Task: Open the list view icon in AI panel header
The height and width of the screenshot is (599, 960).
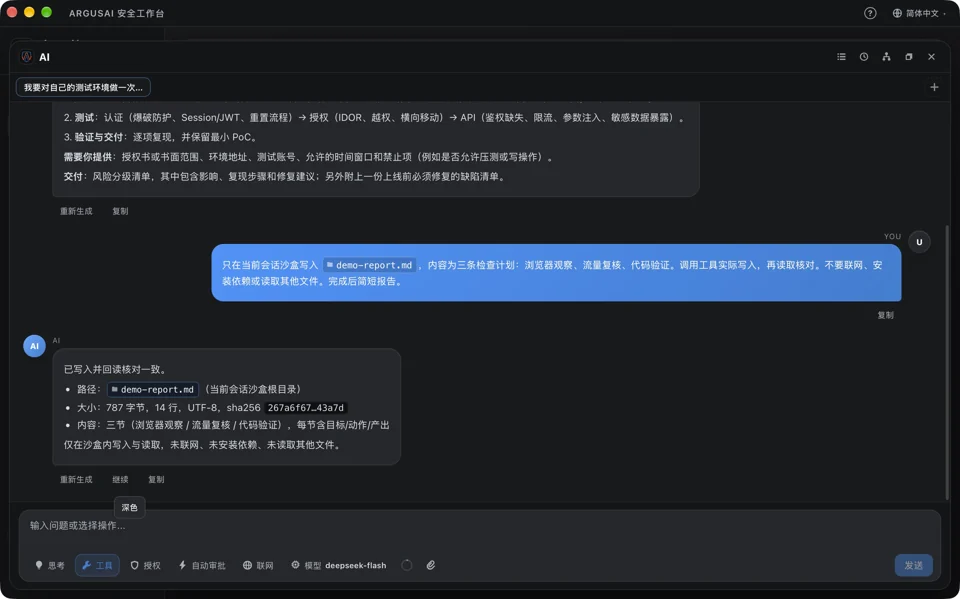Action: pos(841,56)
